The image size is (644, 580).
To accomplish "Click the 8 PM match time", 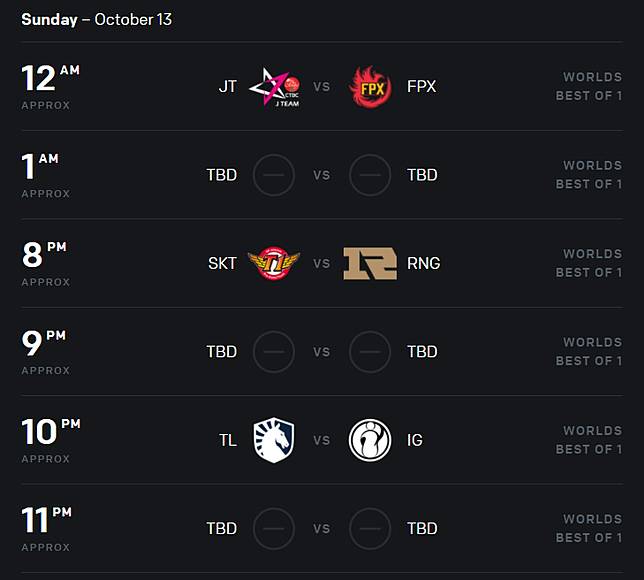I will (x=44, y=257).
